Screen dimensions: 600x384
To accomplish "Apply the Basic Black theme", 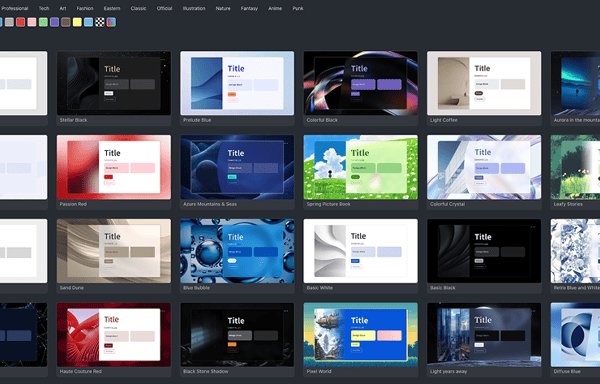I will [484, 256].
